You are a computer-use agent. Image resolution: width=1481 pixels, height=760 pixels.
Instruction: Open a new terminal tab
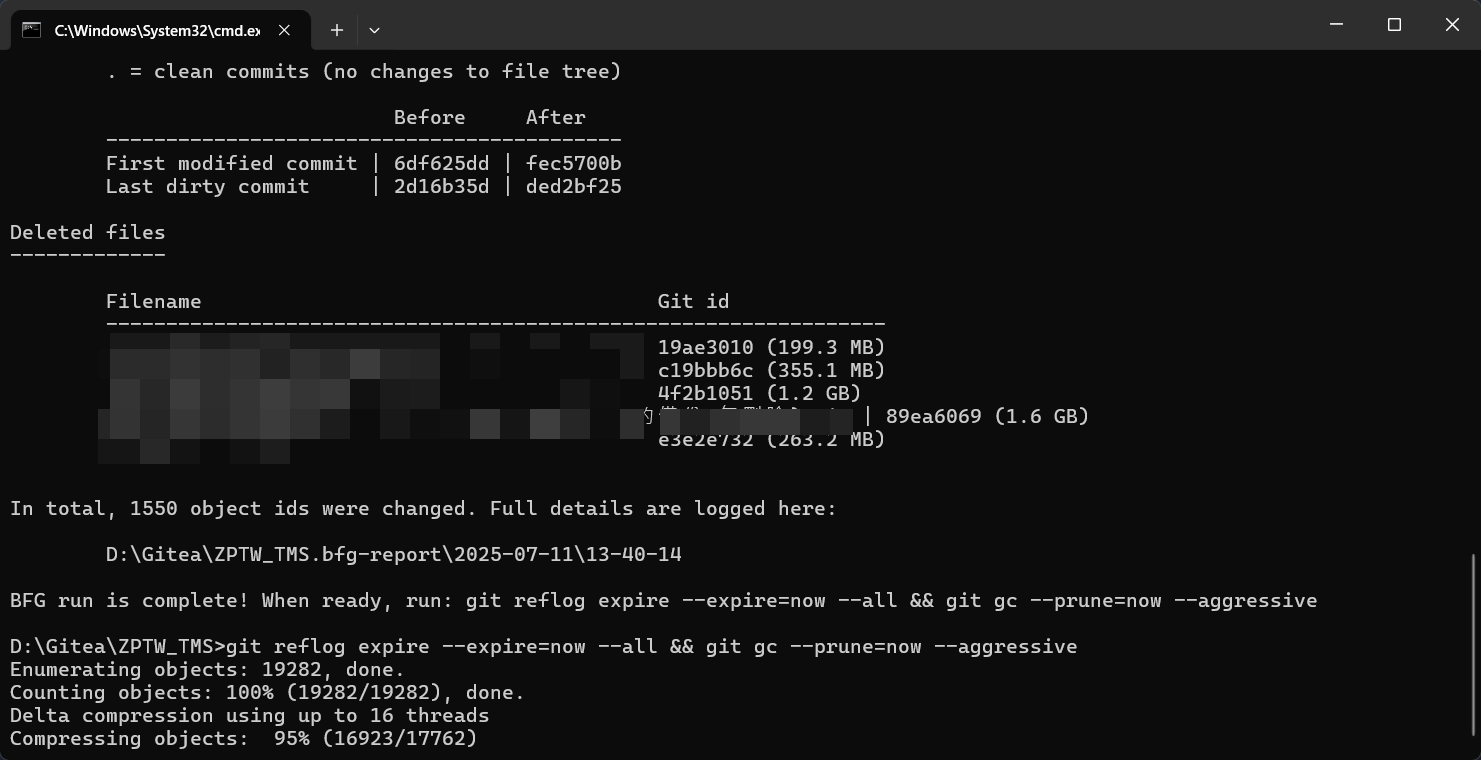(x=337, y=30)
